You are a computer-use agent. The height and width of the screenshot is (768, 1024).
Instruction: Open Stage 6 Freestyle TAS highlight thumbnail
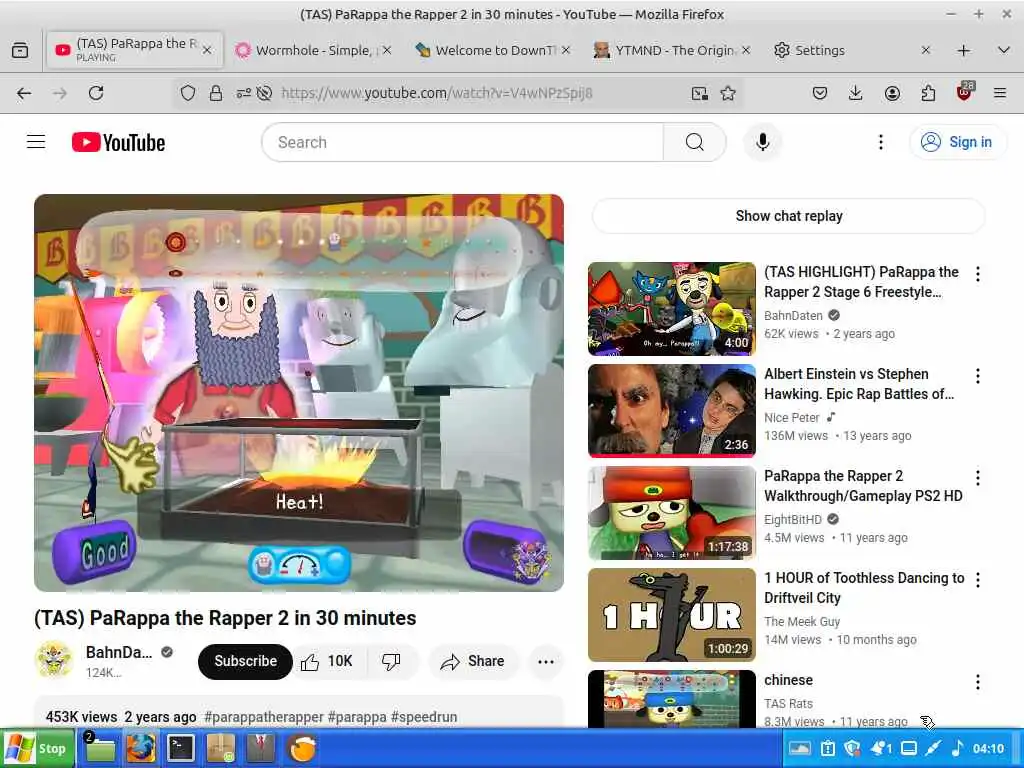[671, 309]
